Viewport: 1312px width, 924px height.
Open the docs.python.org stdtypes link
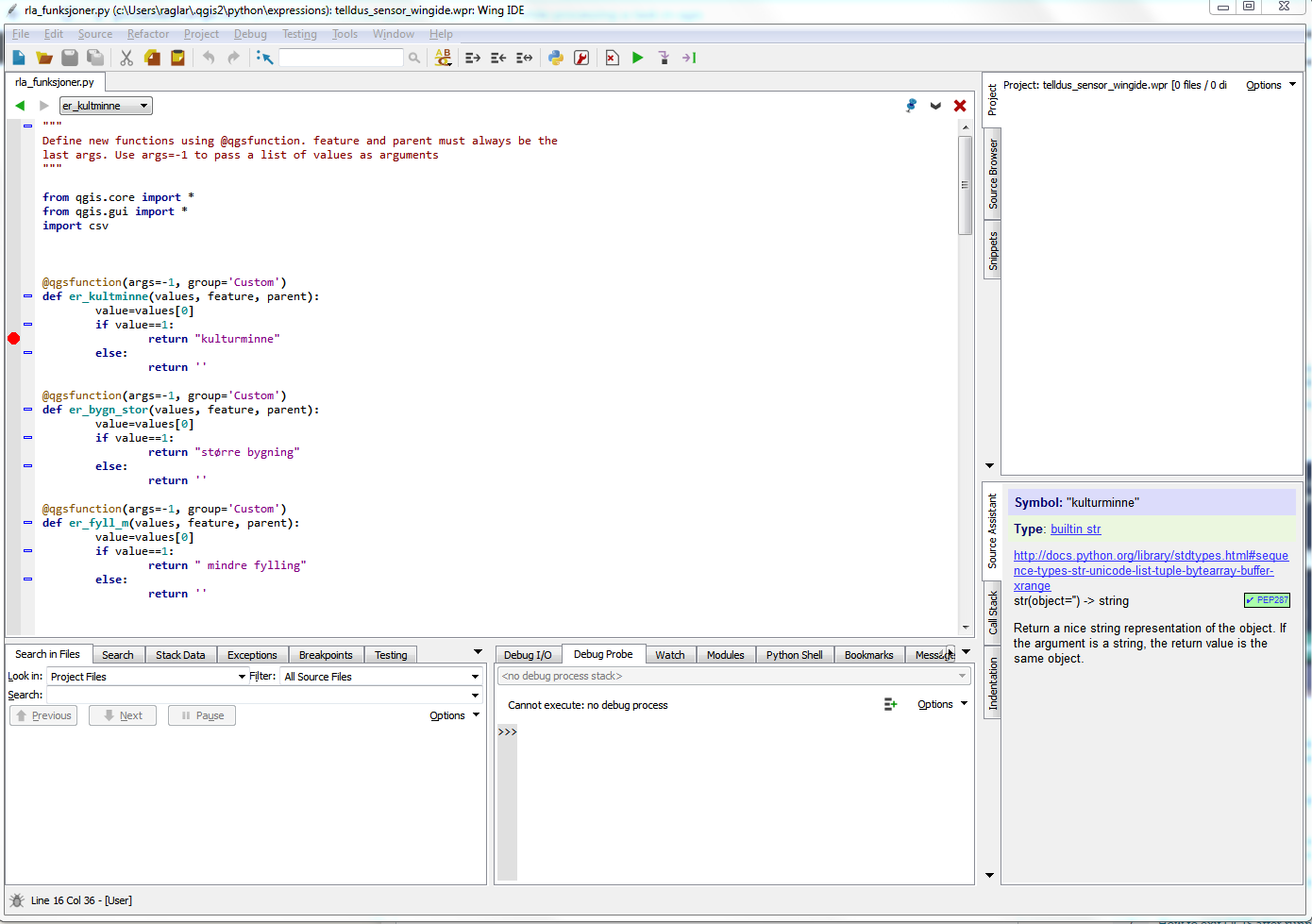[1151, 570]
